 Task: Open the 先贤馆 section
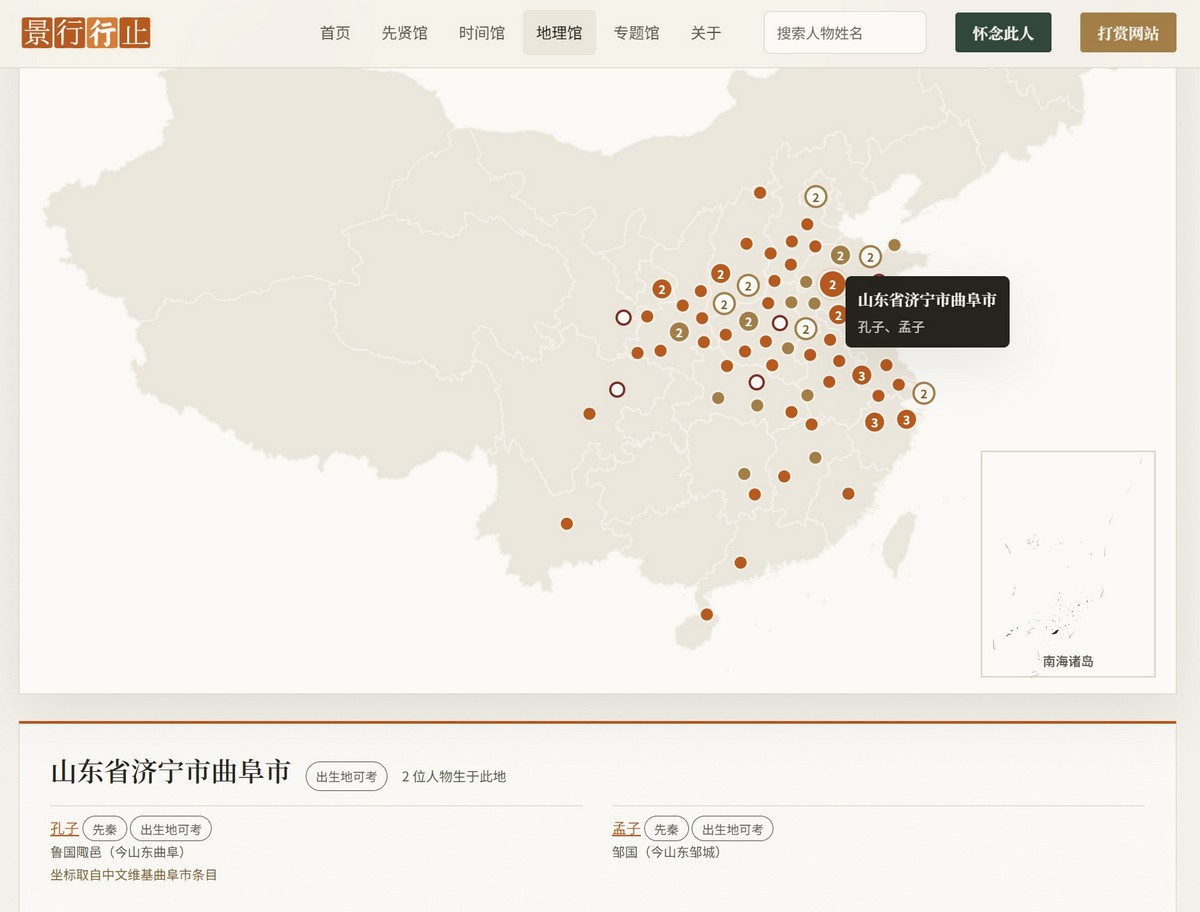(404, 33)
